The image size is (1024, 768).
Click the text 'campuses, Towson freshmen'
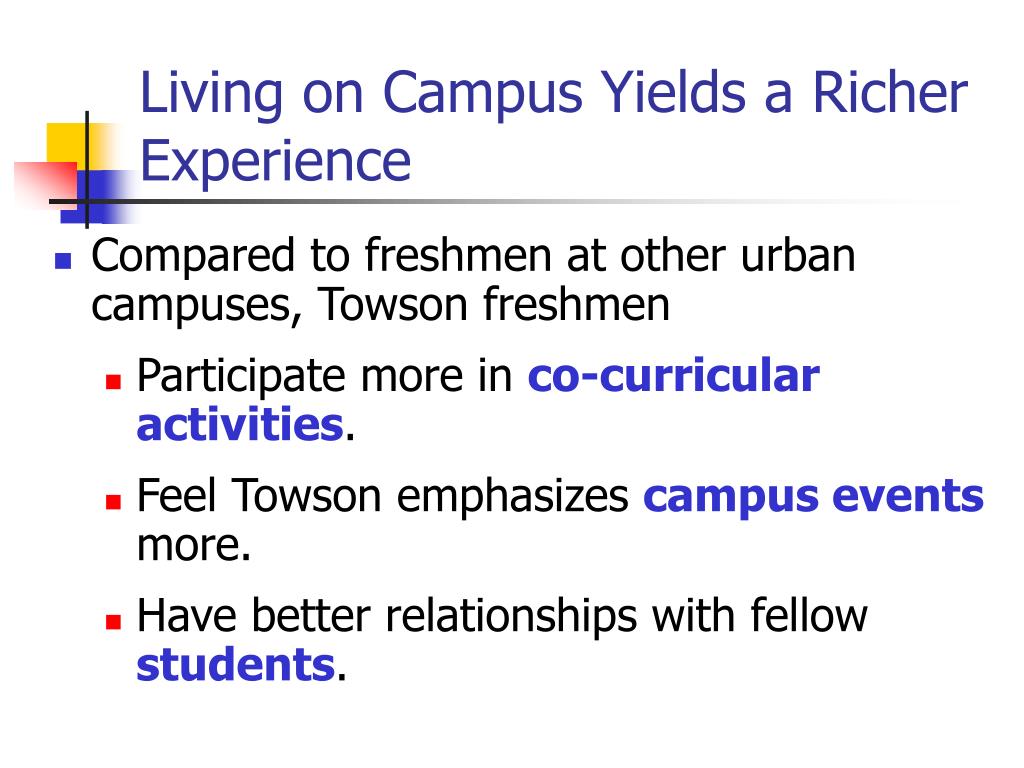(381, 305)
